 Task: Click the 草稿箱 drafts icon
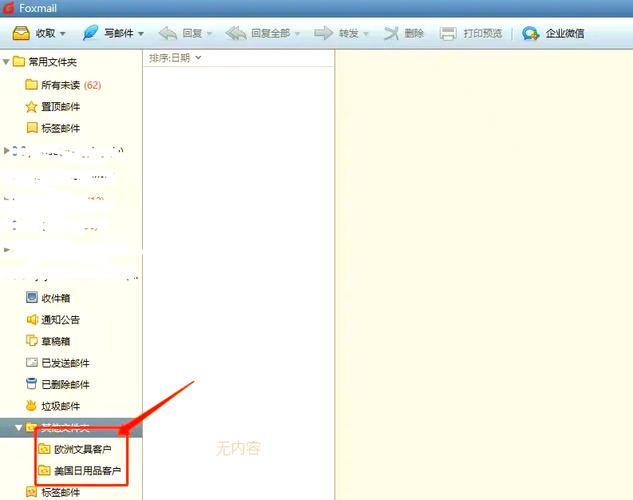point(31,341)
